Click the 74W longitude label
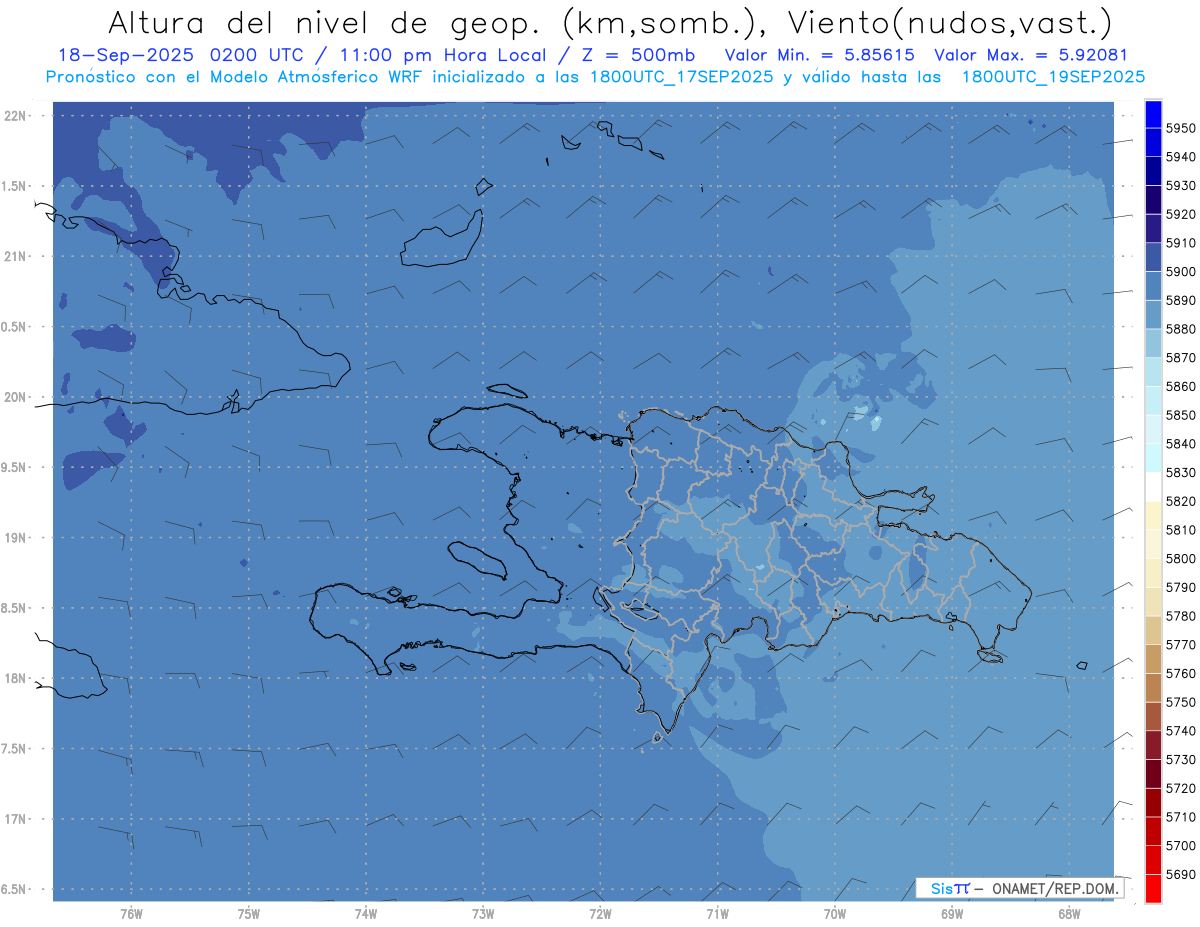The image size is (1200, 927). point(366,914)
